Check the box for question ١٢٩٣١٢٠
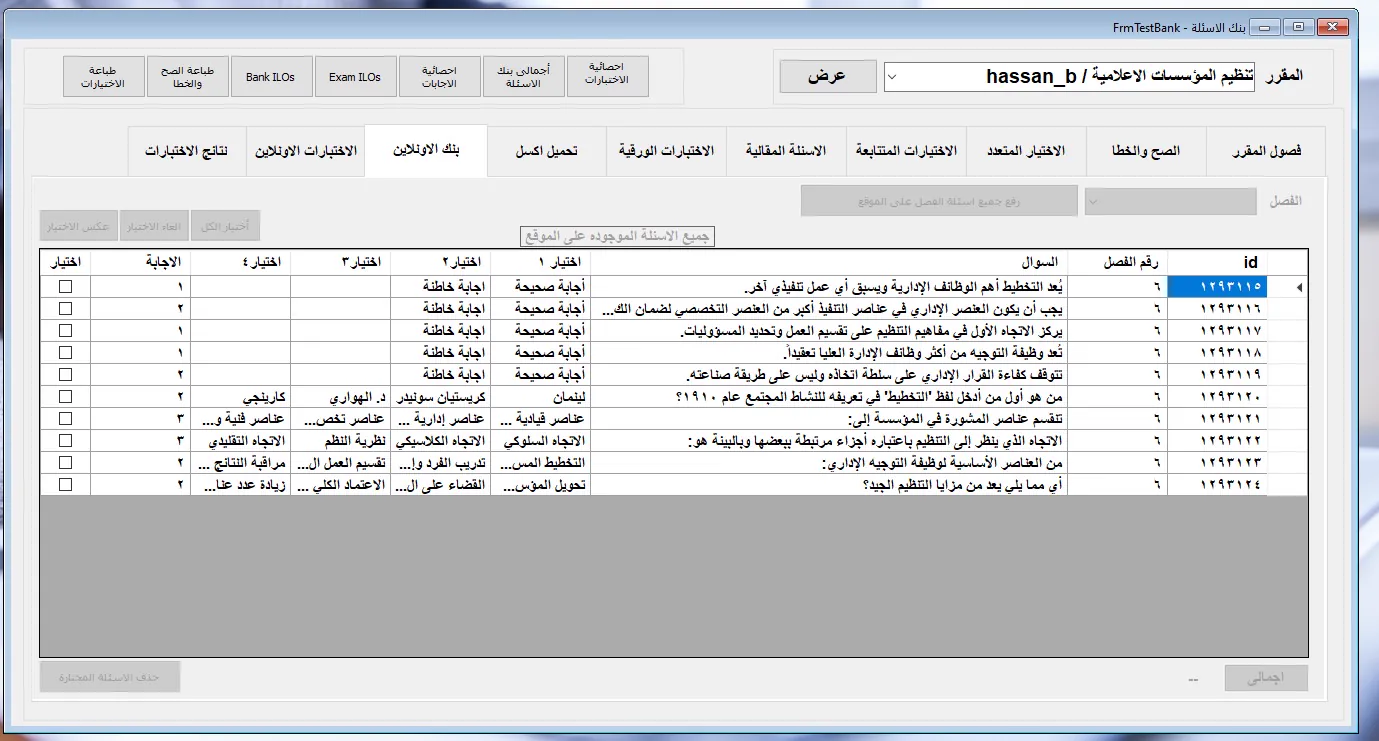 (66, 397)
